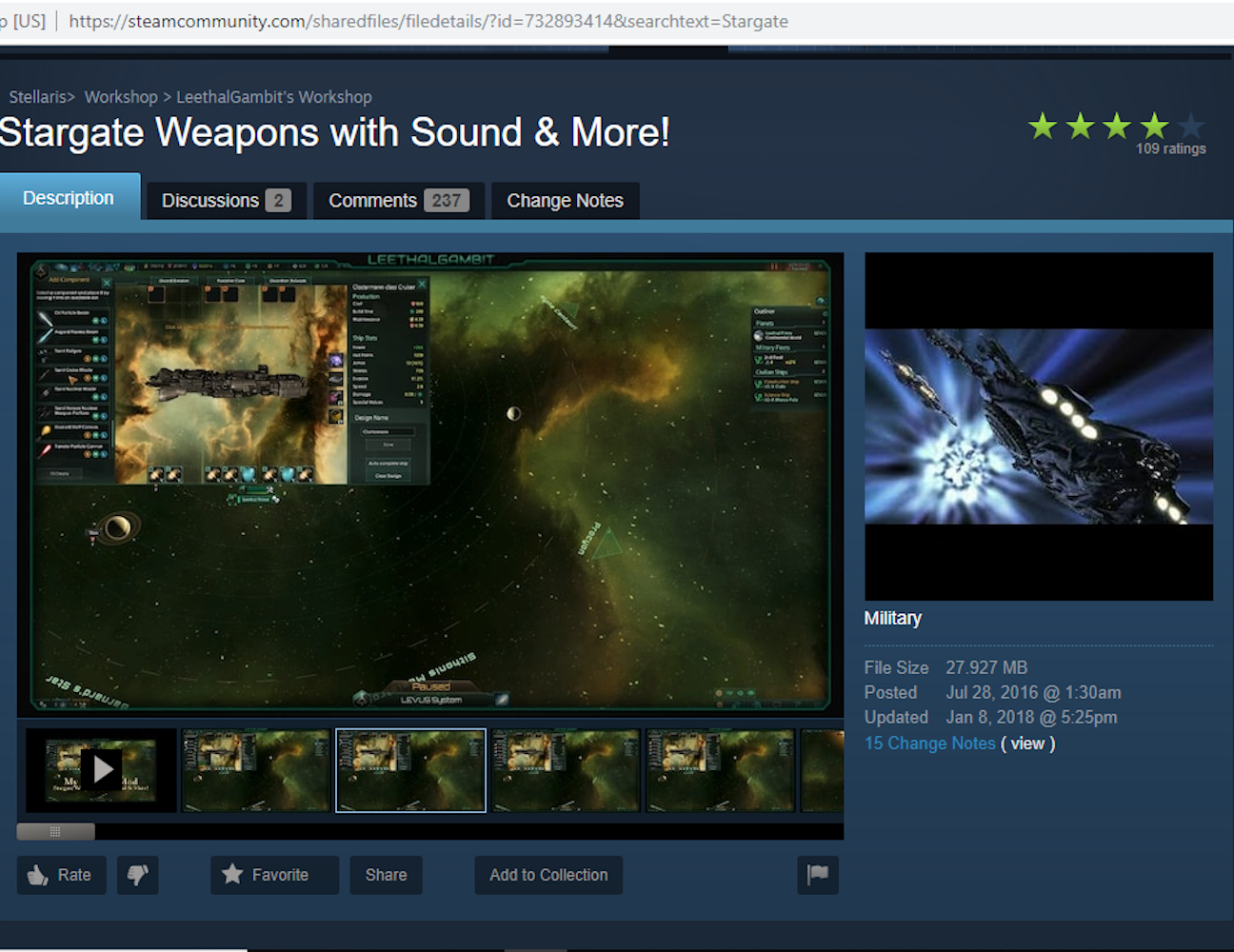The width and height of the screenshot is (1234, 952).
Task: Click the main large screenshot image
Action: pos(430,484)
